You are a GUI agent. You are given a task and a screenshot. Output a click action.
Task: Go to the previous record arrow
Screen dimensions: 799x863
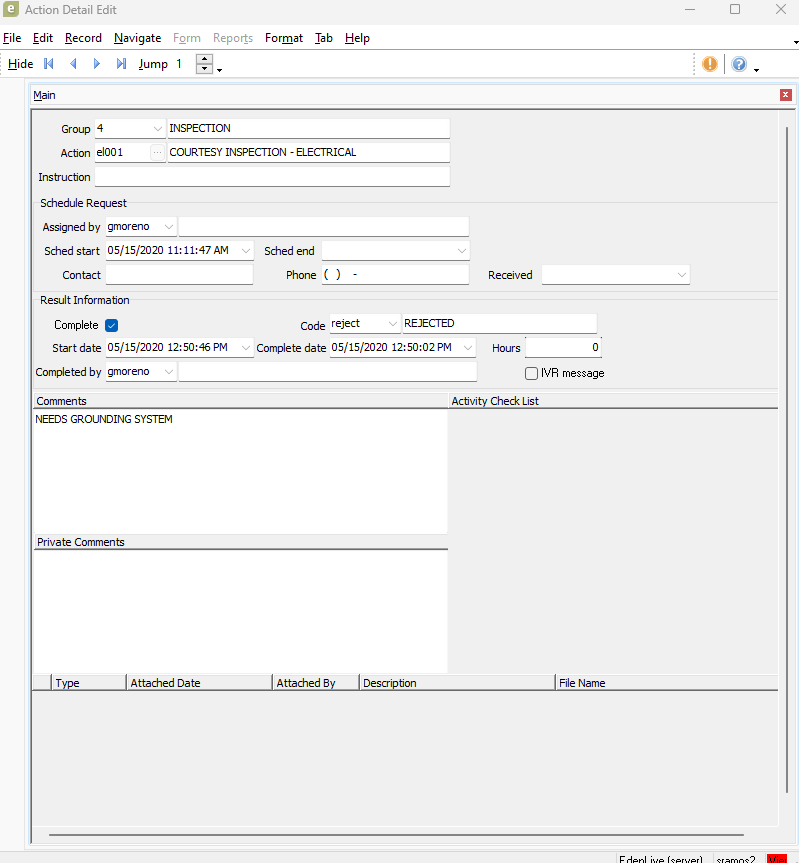73,64
